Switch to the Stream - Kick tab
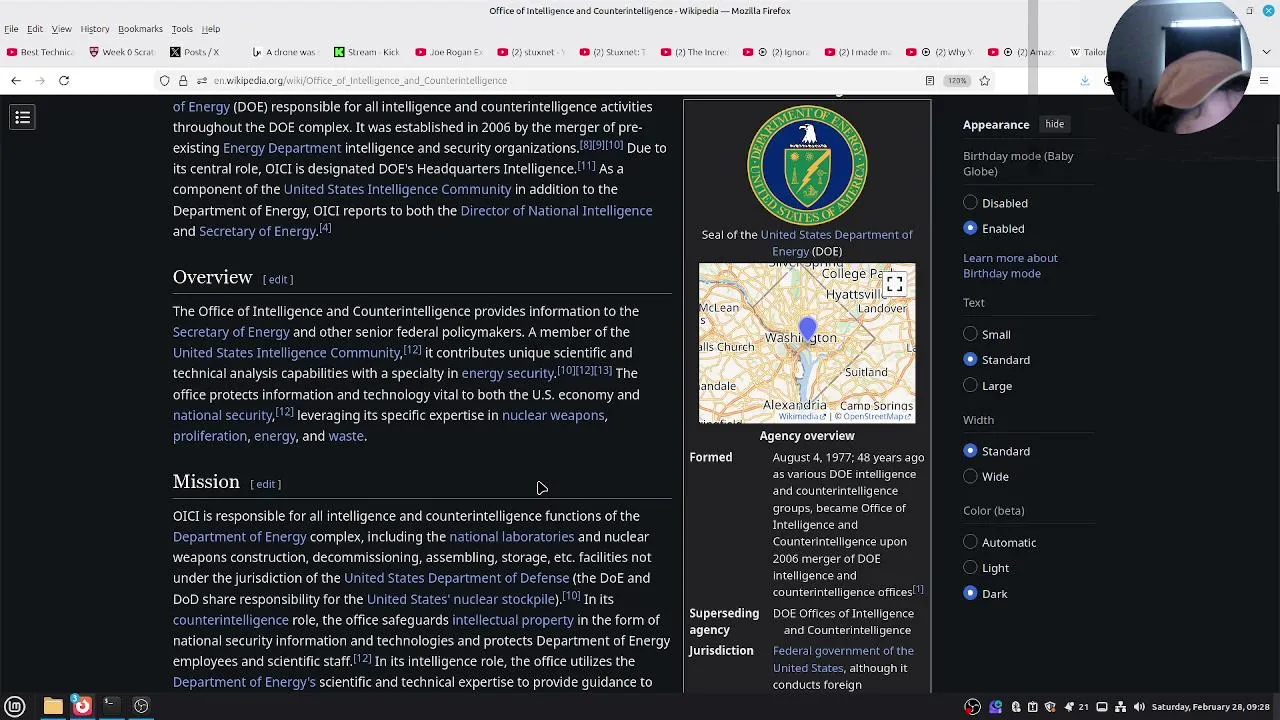The width and height of the screenshot is (1280, 720). (x=367, y=52)
